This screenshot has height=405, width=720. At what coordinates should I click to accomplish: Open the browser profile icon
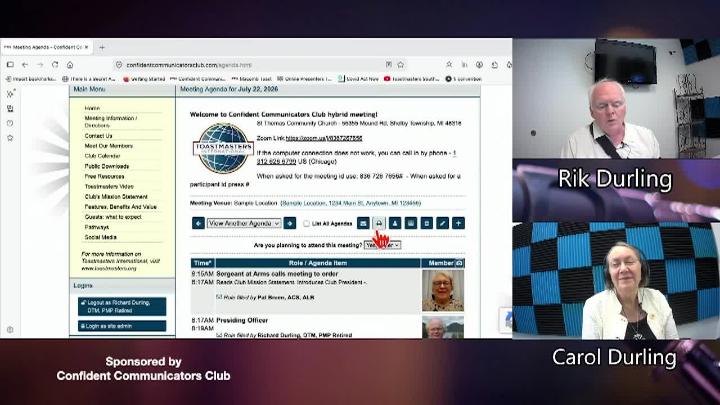(479, 65)
